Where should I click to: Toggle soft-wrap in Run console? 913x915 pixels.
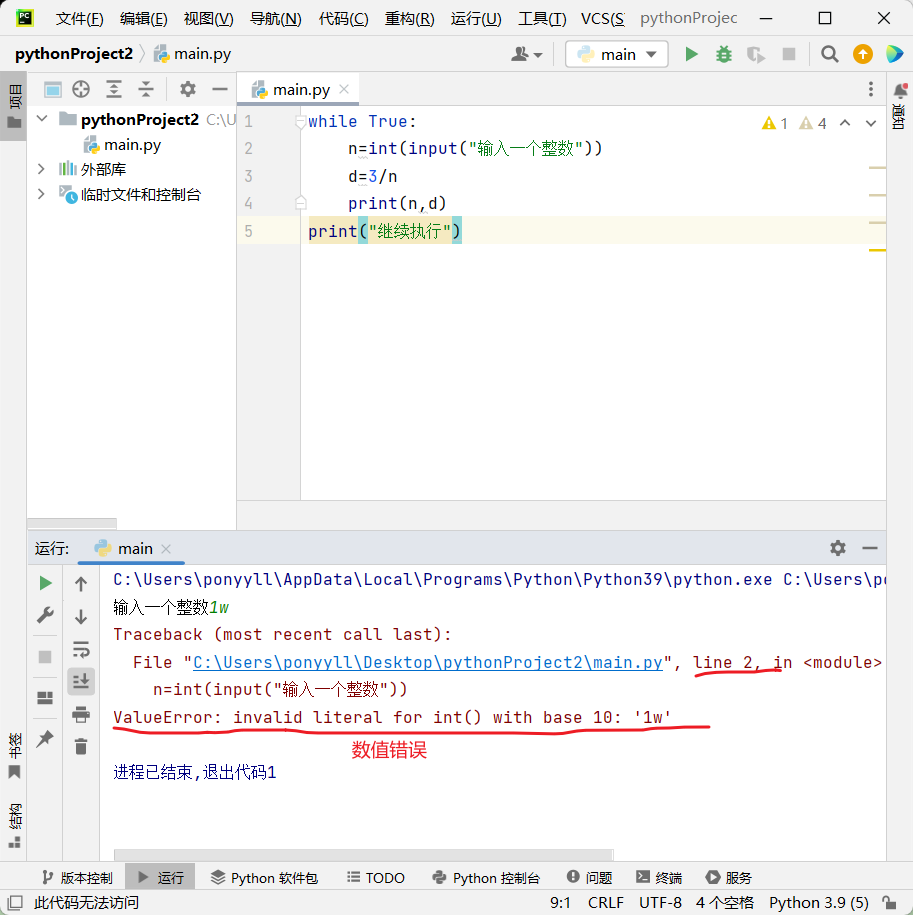point(81,650)
